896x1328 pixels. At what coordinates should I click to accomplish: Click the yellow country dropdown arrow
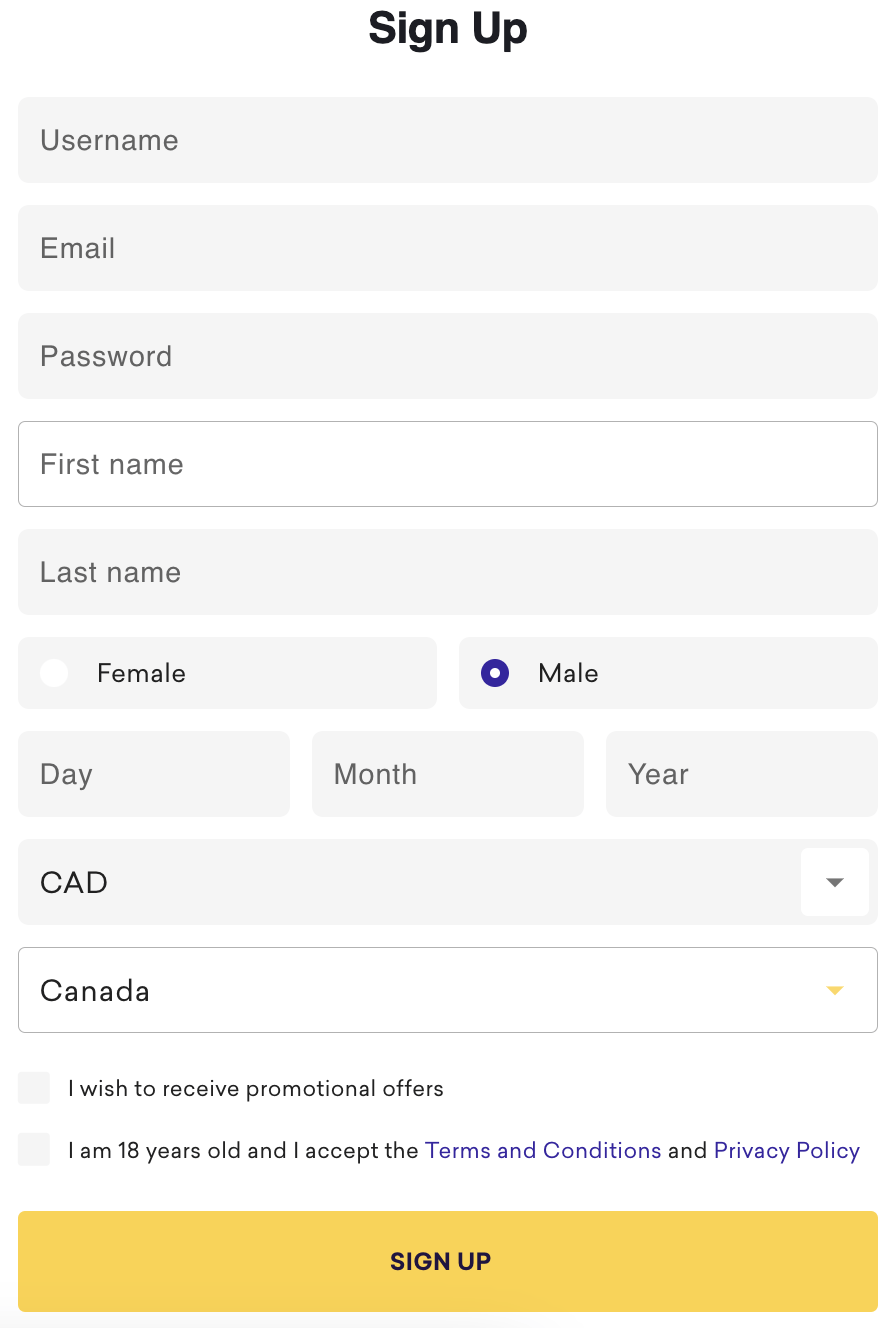click(835, 990)
